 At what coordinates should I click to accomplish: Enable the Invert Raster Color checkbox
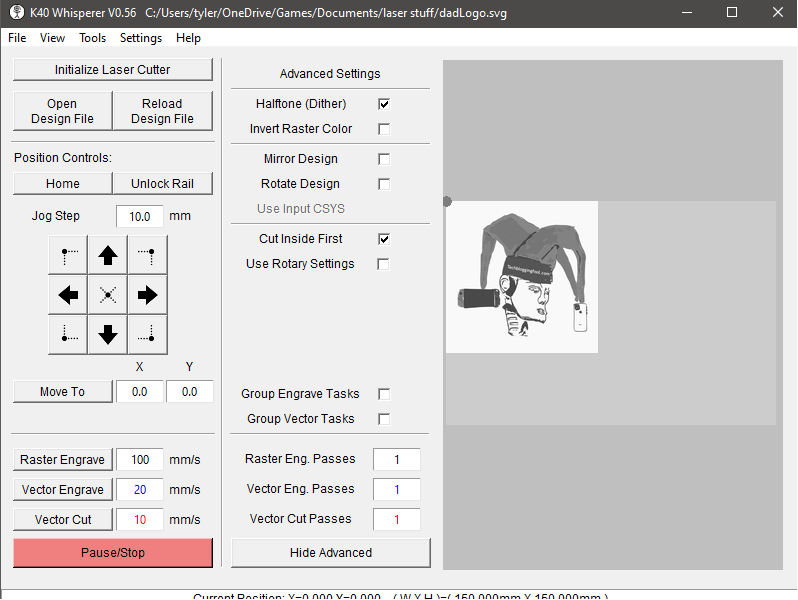[x=384, y=129]
